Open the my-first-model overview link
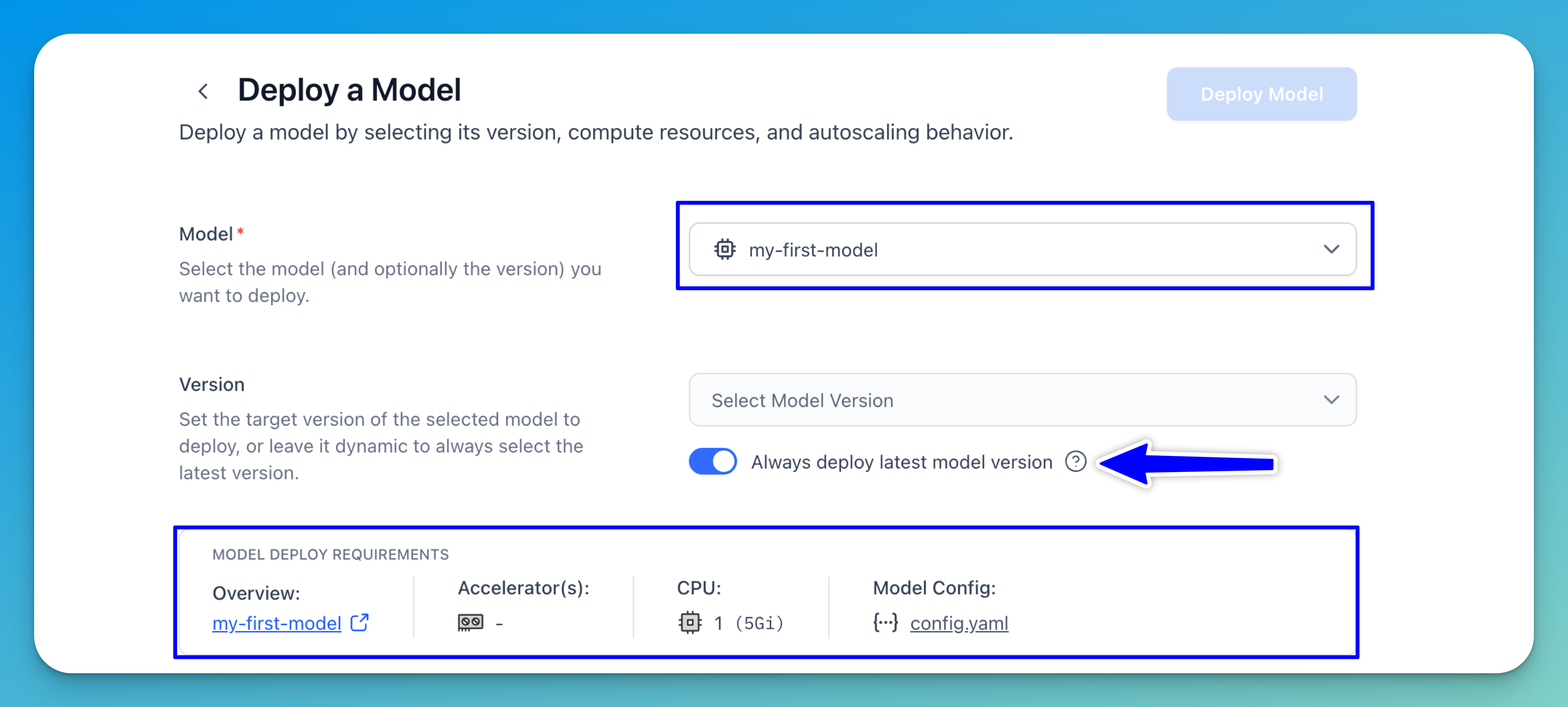Image resolution: width=1568 pixels, height=707 pixels. (x=276, y=623)
